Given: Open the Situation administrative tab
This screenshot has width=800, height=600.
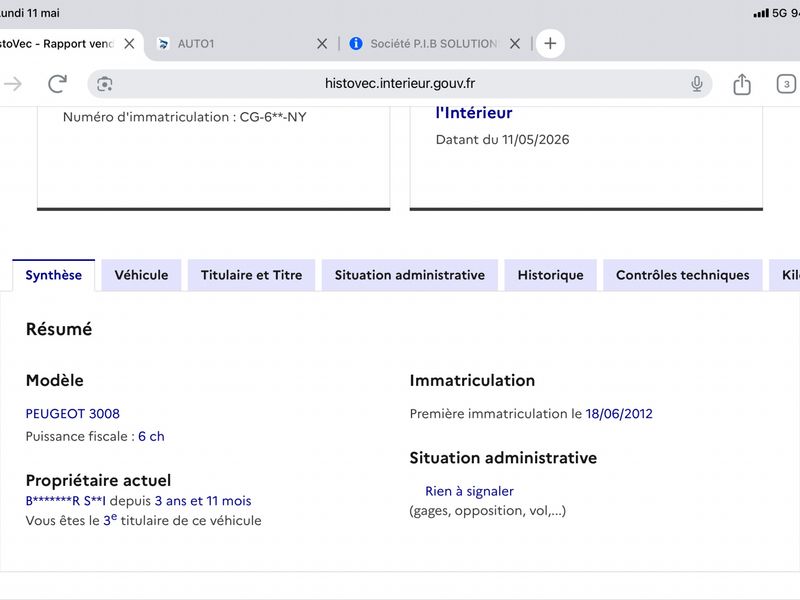Looking at the screenshot, I should pyautogui.click(x=410, y=275).
